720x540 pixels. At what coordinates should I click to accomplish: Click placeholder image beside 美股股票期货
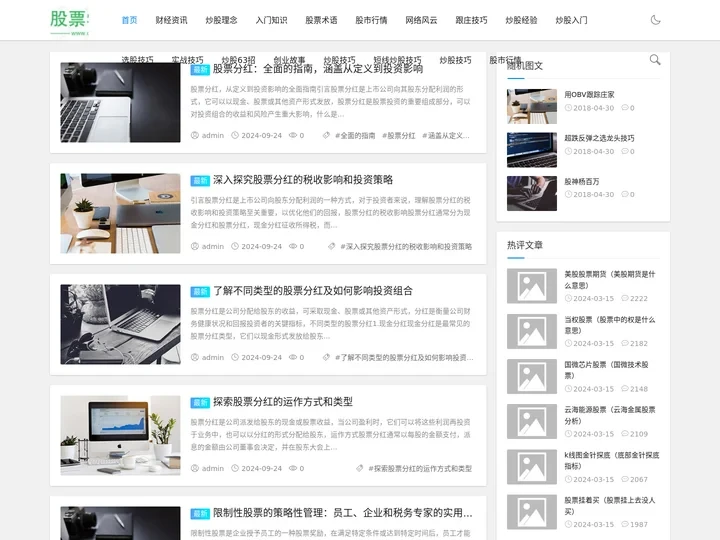pyautogui.click(x=532, y=286)
